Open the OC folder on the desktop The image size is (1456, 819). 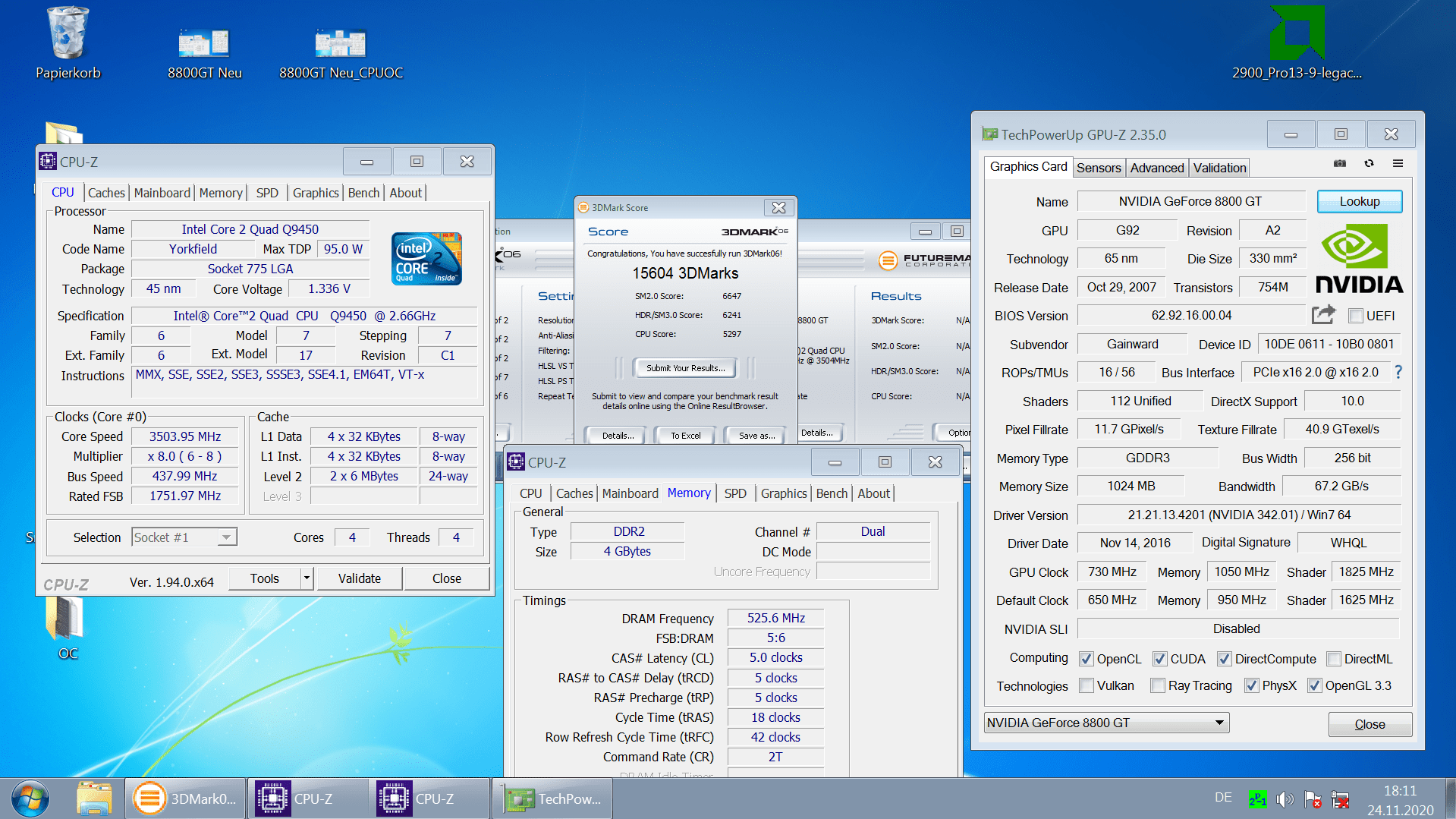(68, 627)
